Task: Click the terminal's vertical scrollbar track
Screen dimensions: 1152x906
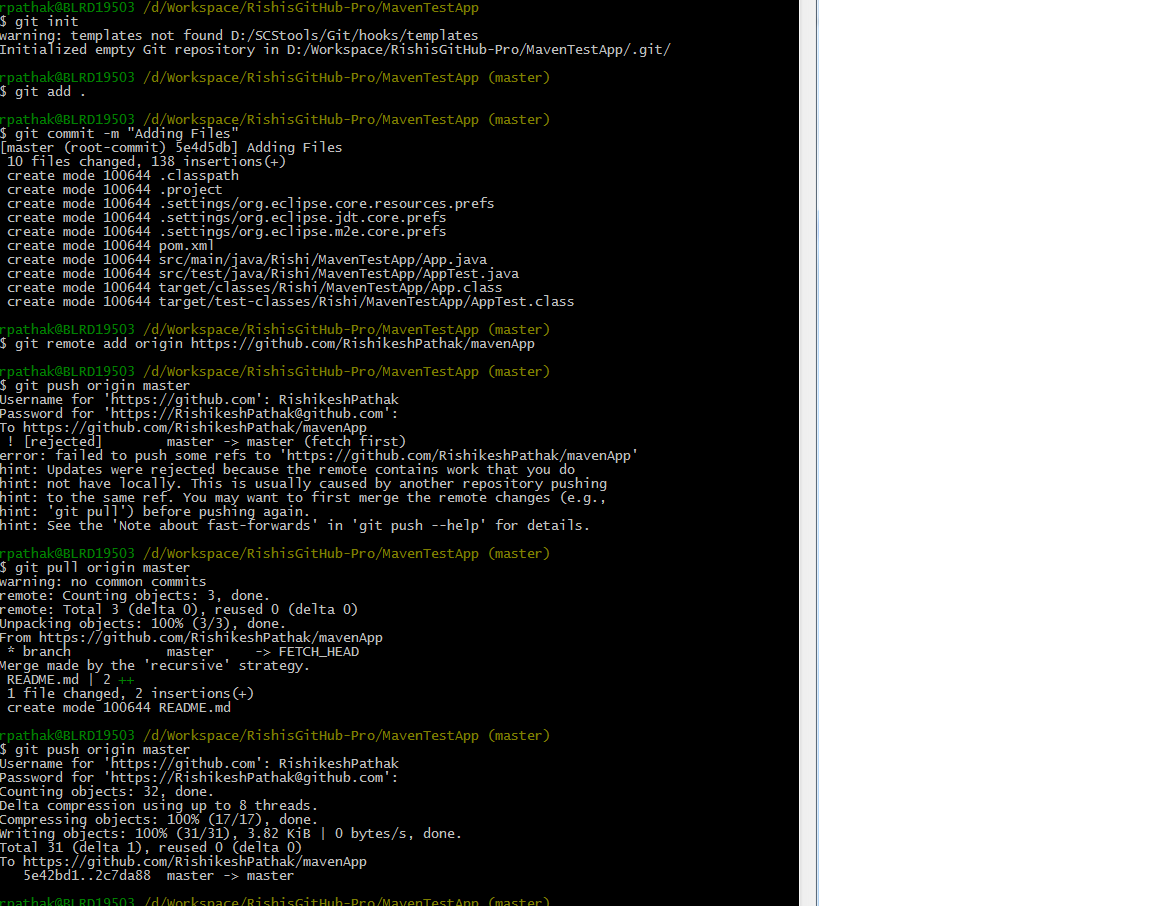Action: pyautogui.click(x=808, y=453)
